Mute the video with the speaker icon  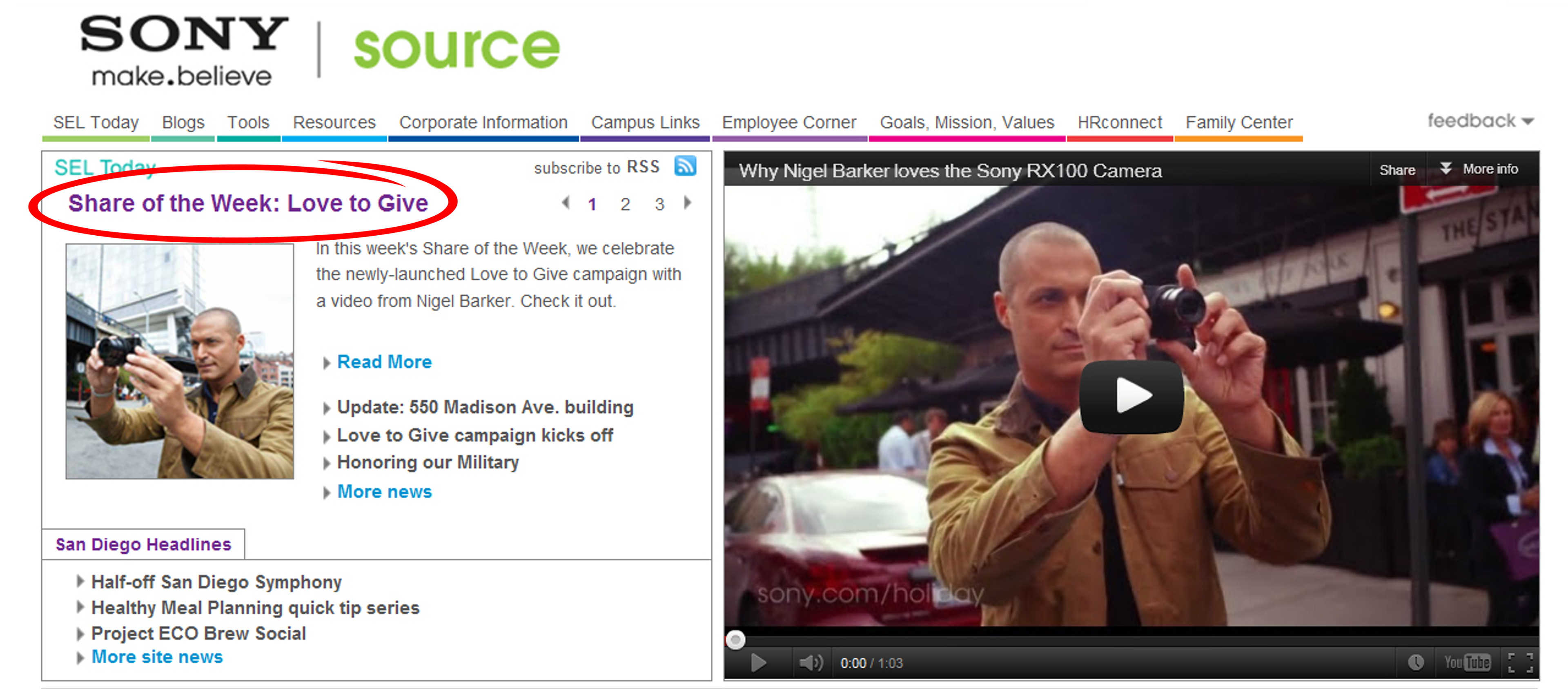811,662
